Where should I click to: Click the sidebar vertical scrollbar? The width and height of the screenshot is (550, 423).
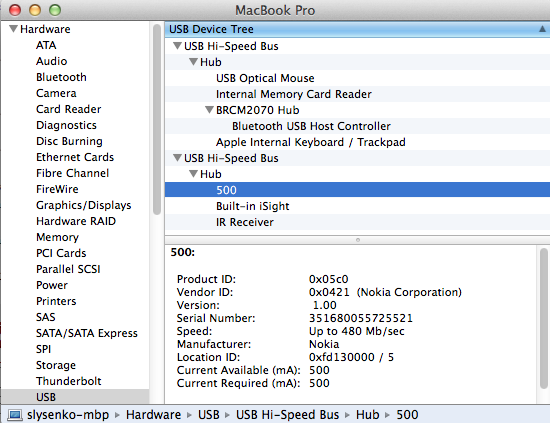pyautogui.click(x=157, y=119)
